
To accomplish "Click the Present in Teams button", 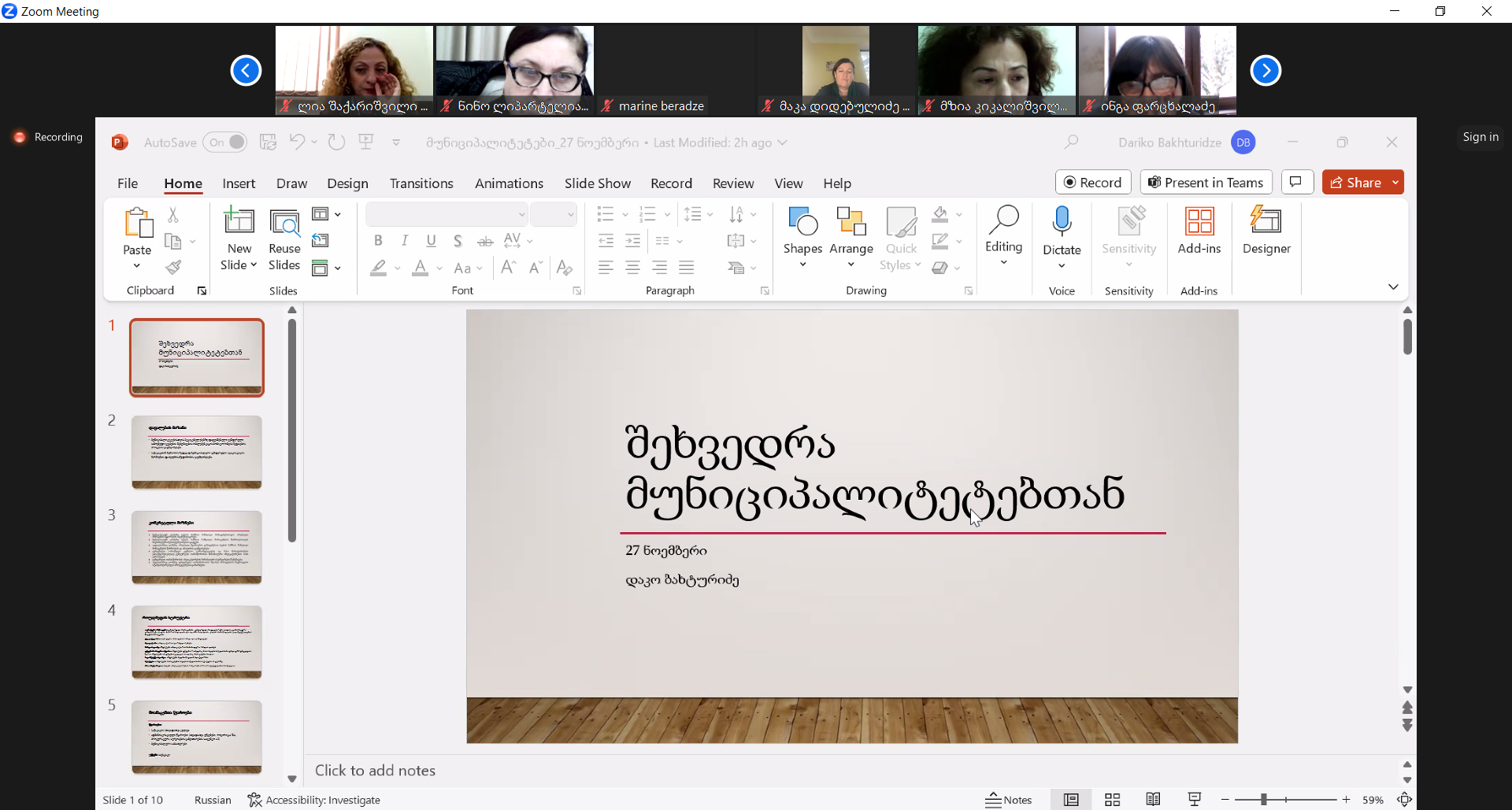I will point(1206,182).
